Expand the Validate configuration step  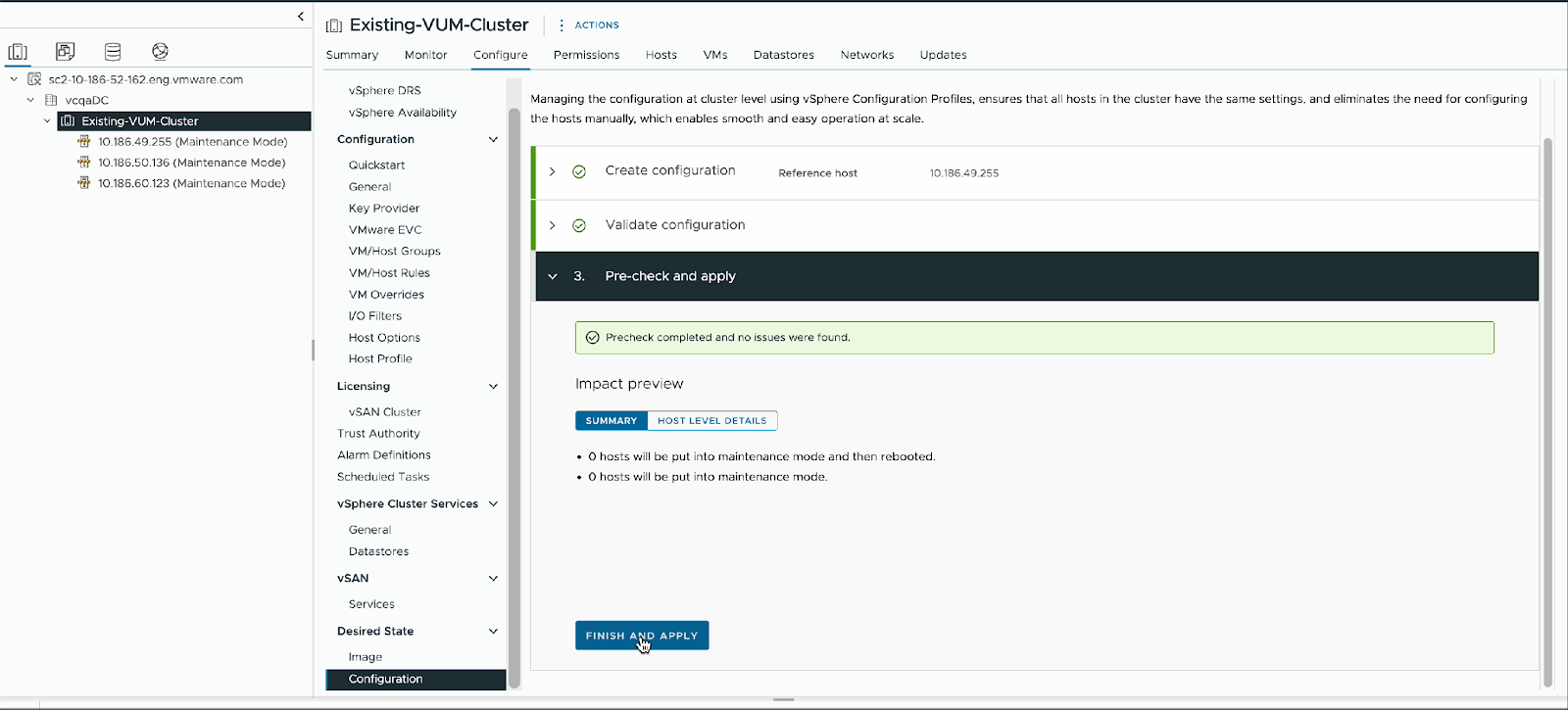pos(553,225)
